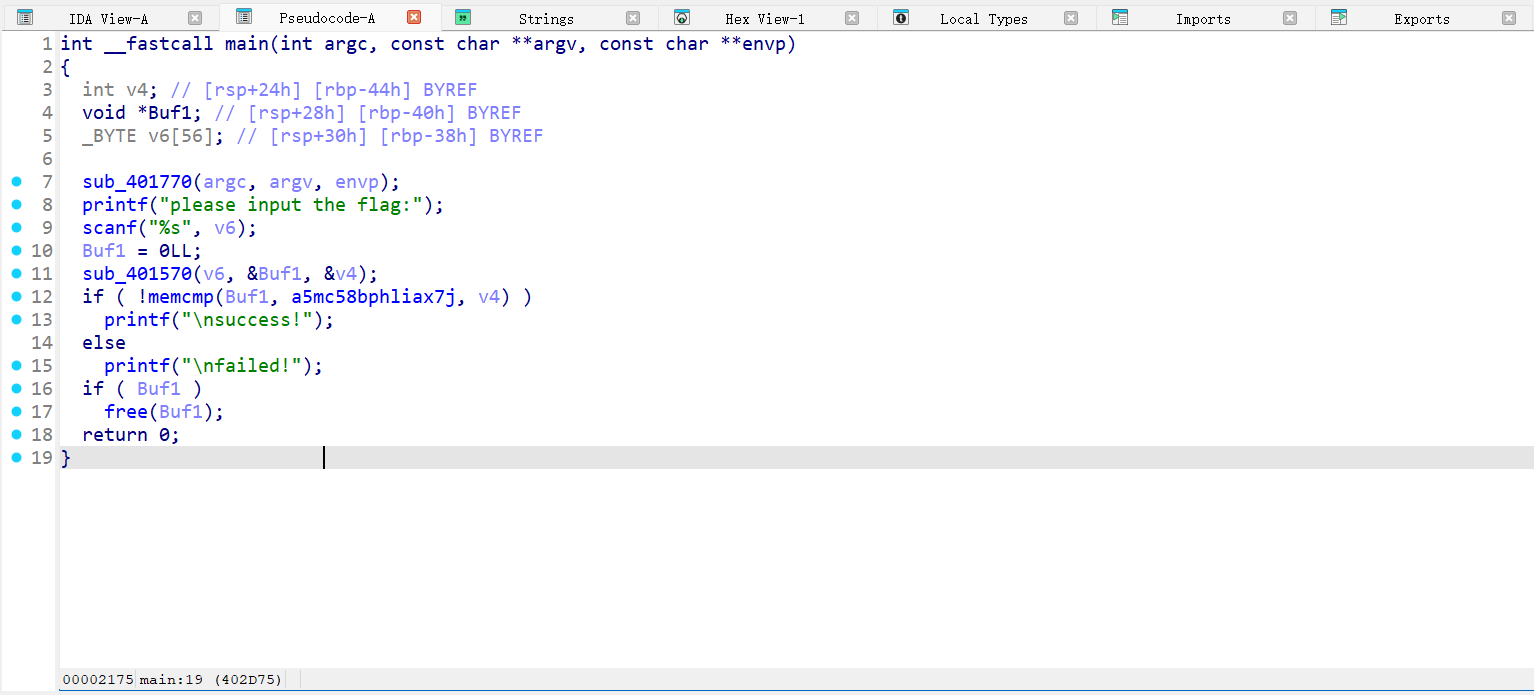Click the status bar address 00002175
The height and width of the screenshot is (695, 1534).
coord(98,680)
